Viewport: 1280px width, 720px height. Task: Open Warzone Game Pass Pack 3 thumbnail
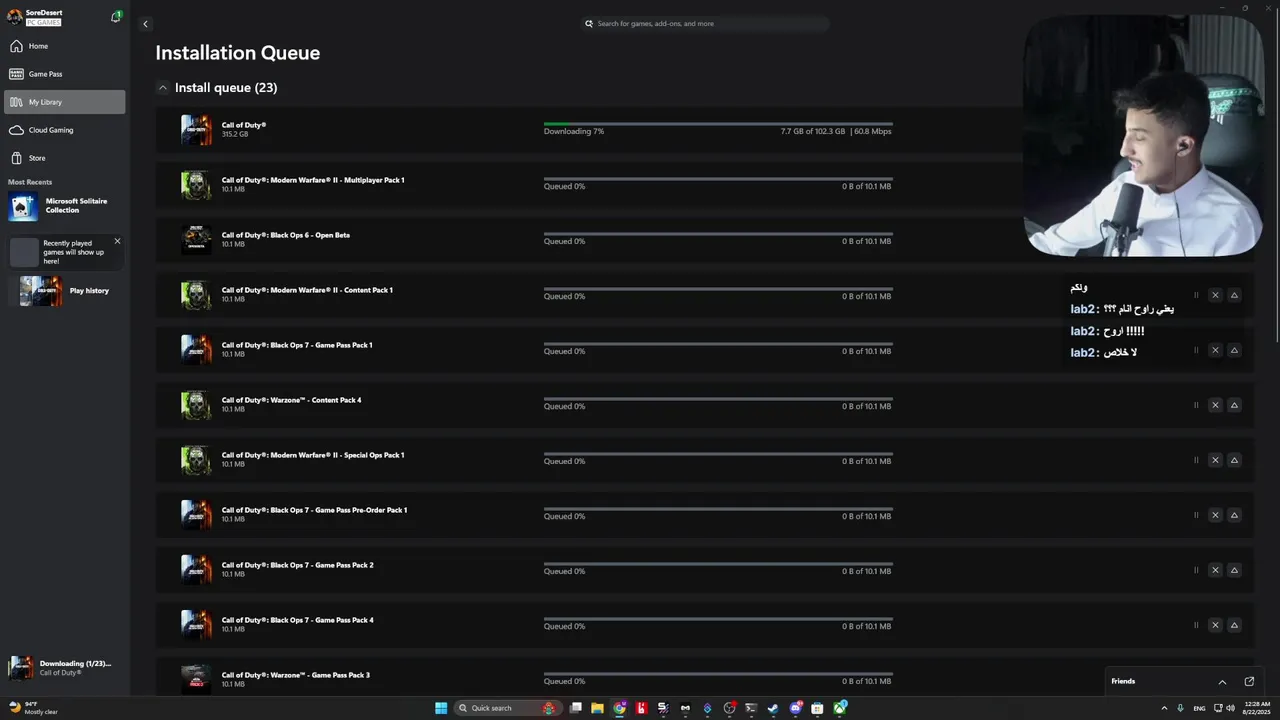196,680
